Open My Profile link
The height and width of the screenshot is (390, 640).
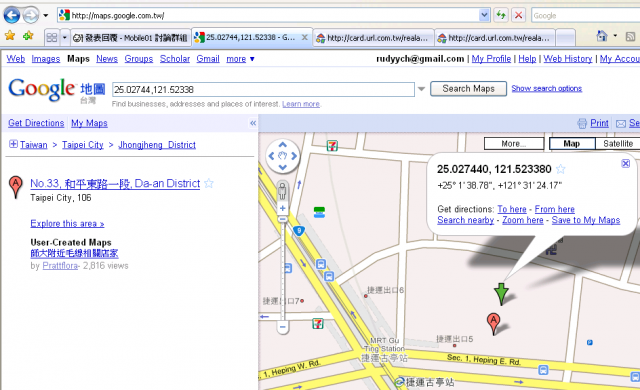coord(491,59)
